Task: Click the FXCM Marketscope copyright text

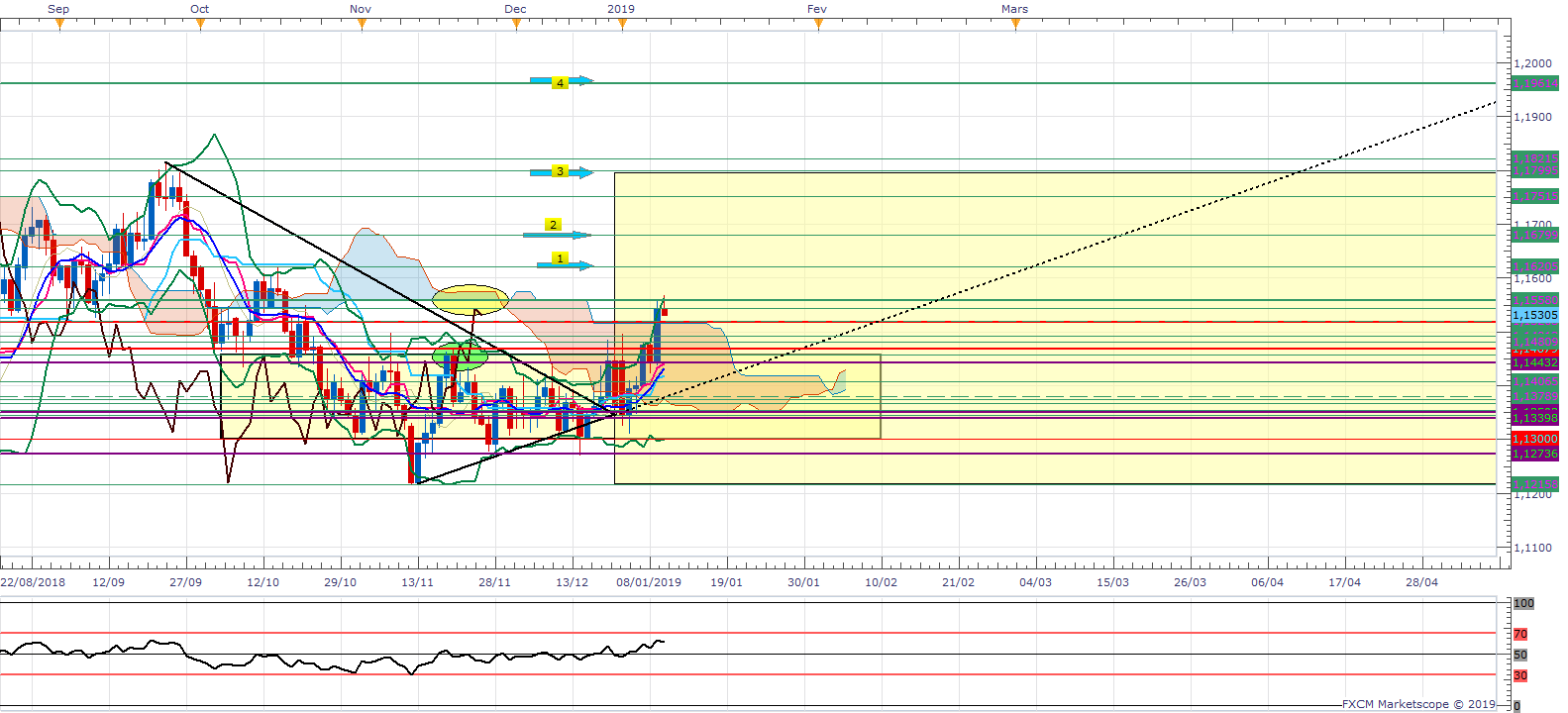Action: (x=1418, y=704)
